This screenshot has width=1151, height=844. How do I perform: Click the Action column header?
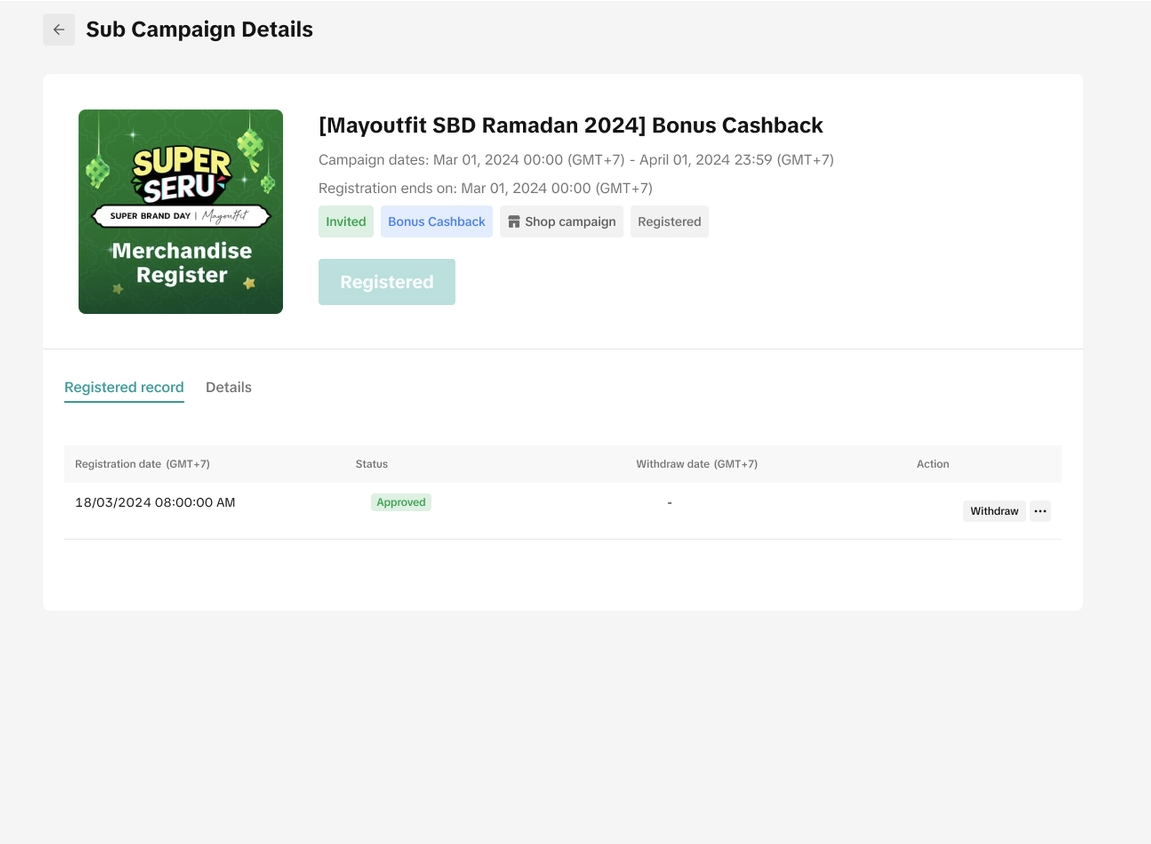(x=932, y=464)
